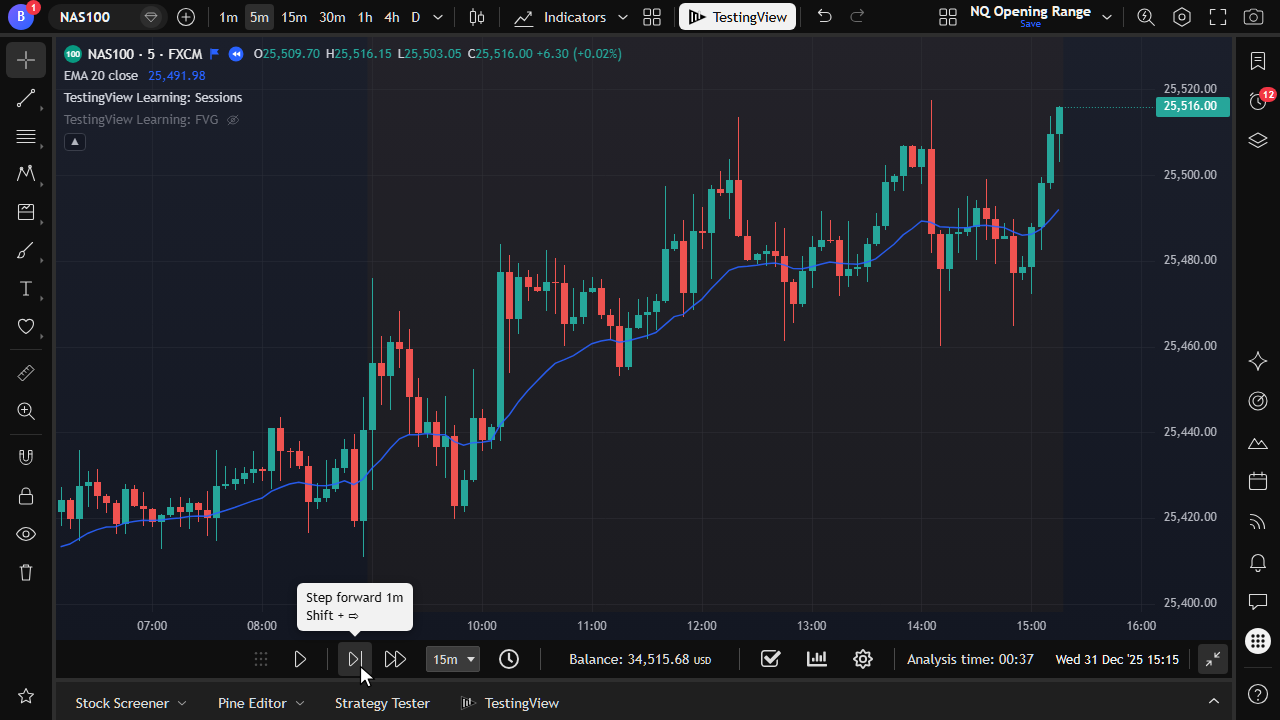Open the bottom TestingView tab
1280x720 pixels.
coord(509,703)
